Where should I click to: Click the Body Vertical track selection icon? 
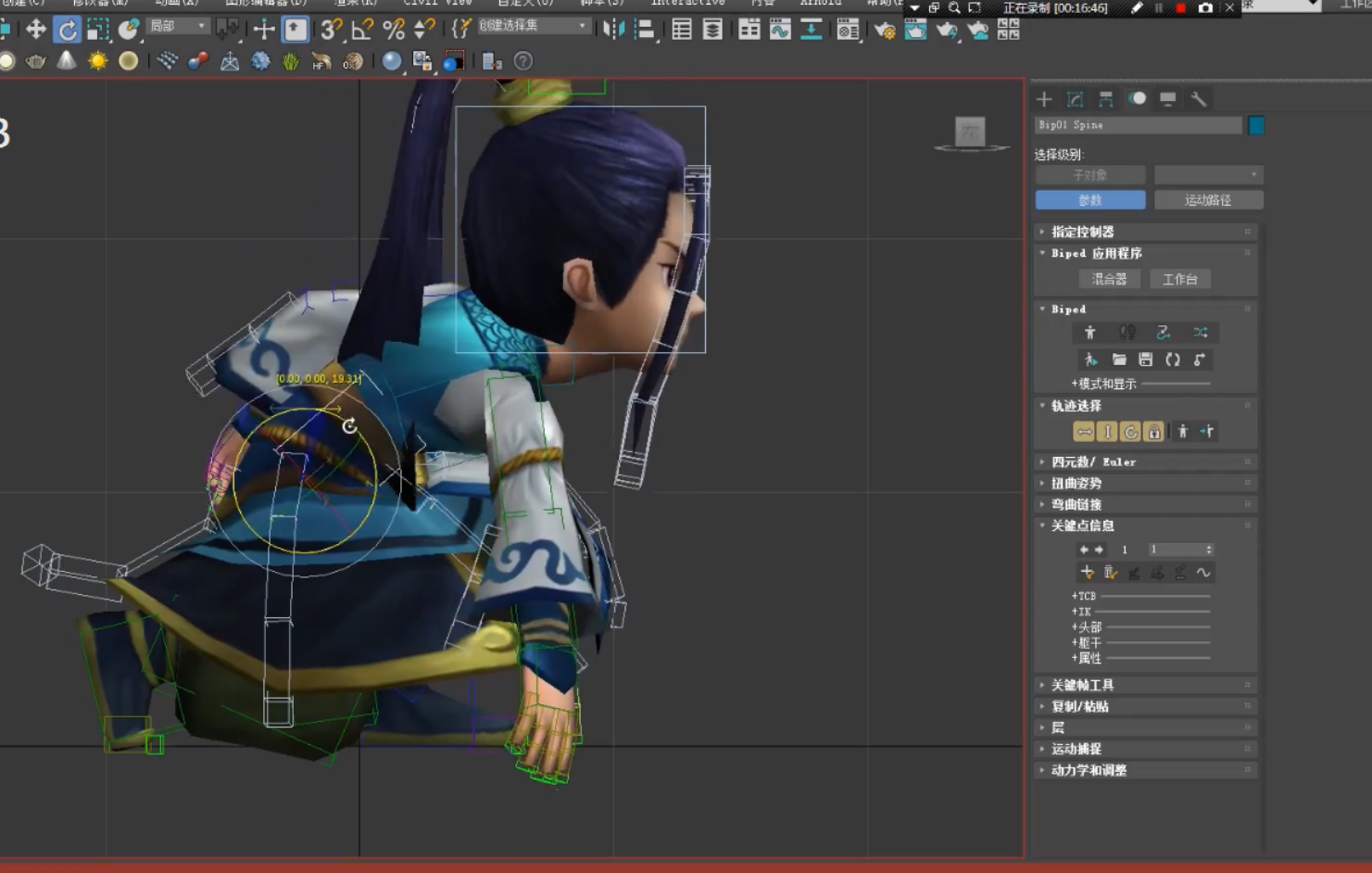tap(1107, 432)
